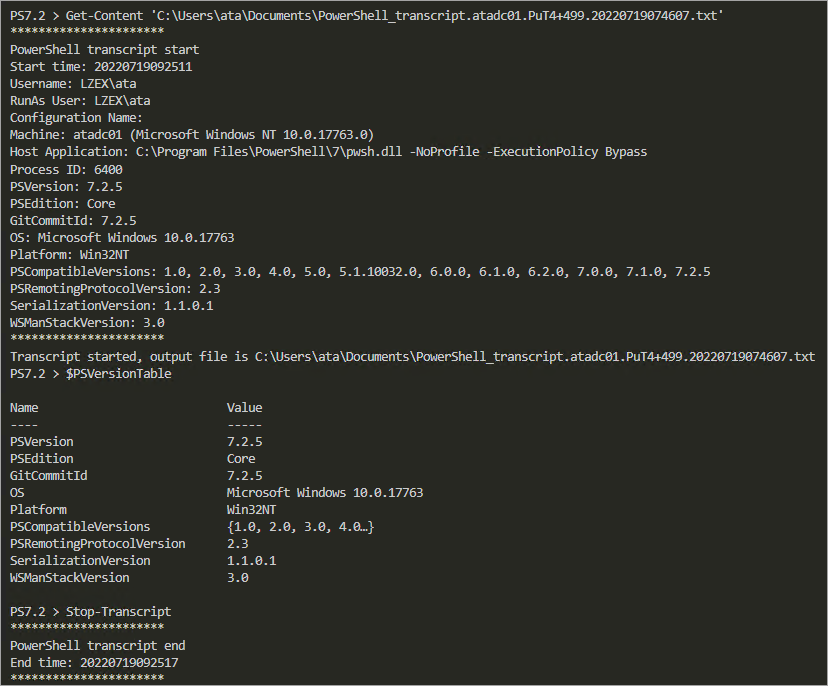Click the Get-Content command text
Viewport: 828px width, 686px height.
click(104, 16)
